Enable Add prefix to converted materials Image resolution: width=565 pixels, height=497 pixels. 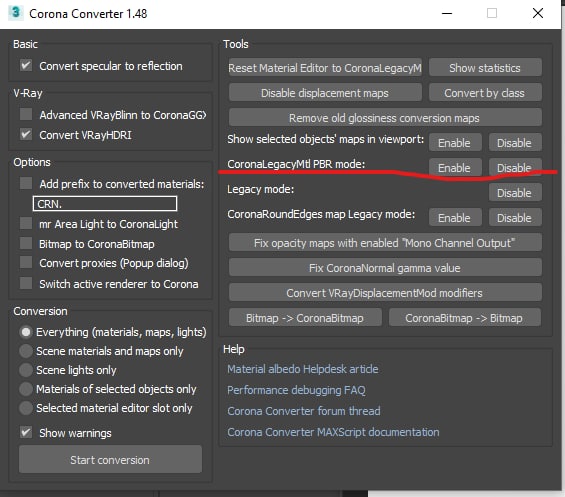(x=26, y=183)
